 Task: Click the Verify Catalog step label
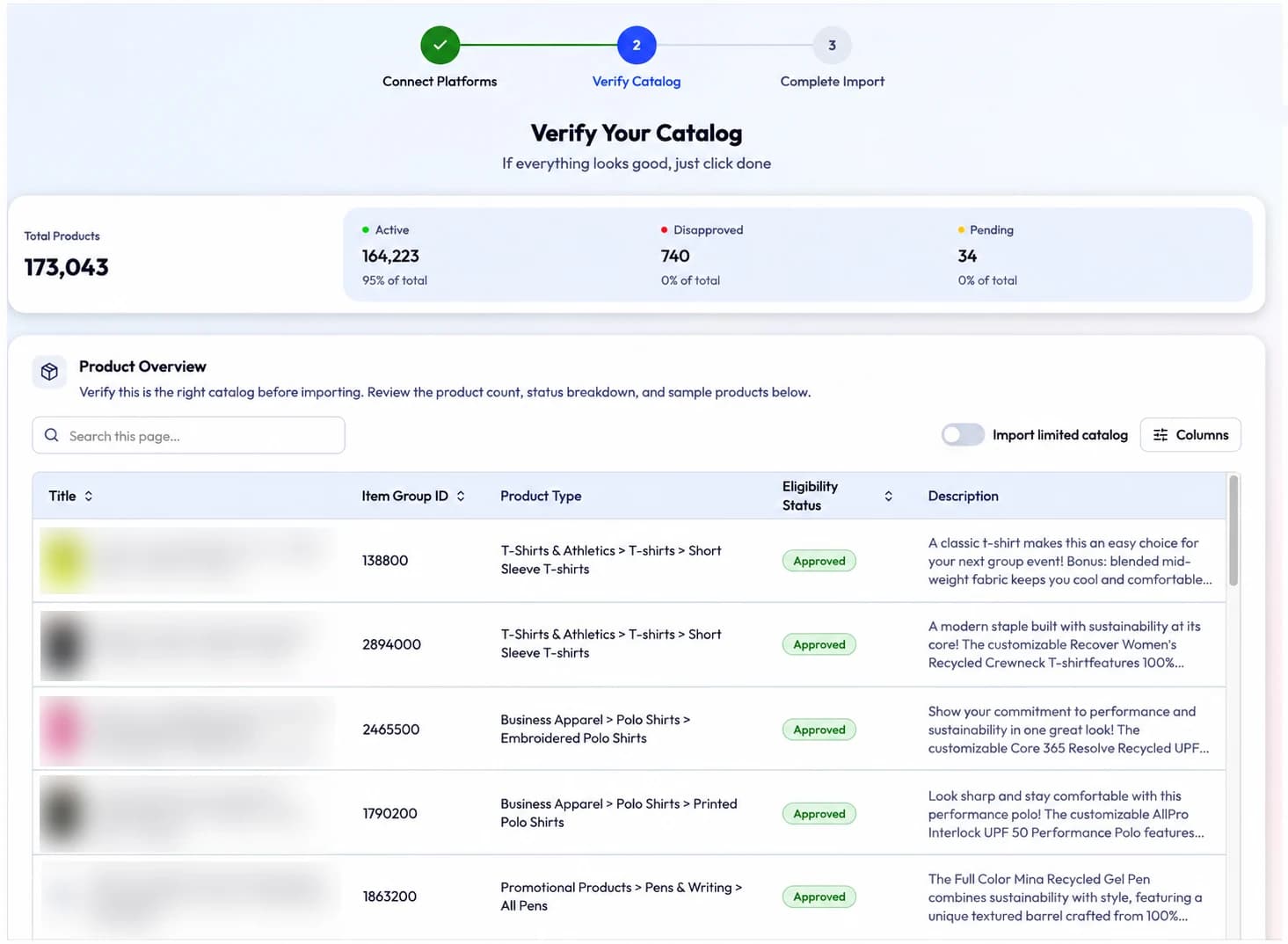[x=637, y=81]
